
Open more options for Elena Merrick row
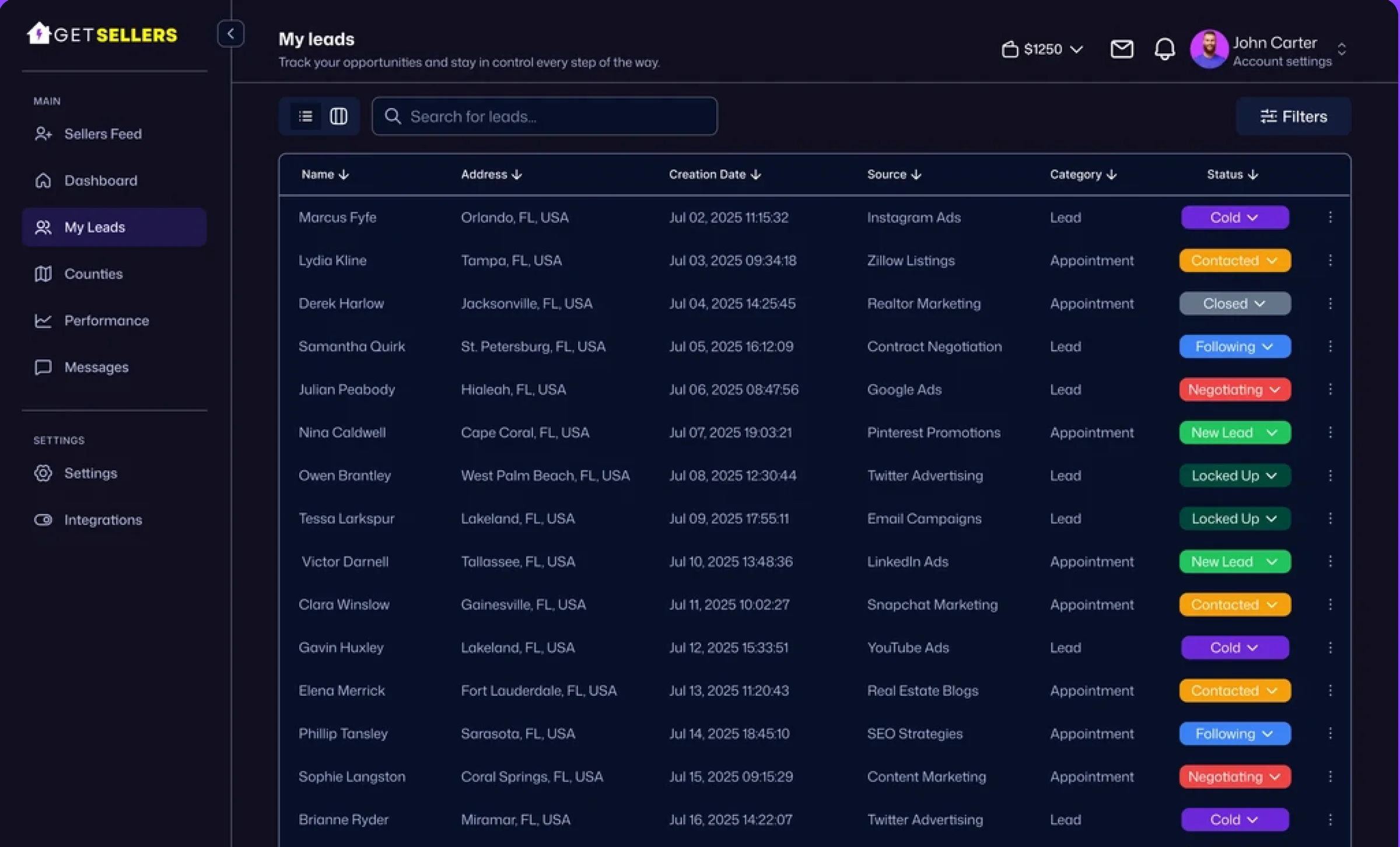click(1330, 691)
